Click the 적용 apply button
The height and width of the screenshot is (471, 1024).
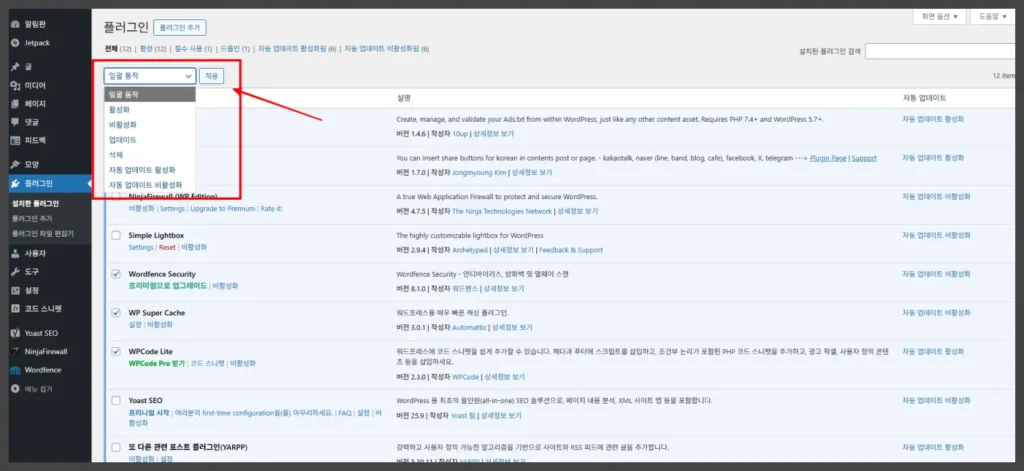click(x=212, y=76)
